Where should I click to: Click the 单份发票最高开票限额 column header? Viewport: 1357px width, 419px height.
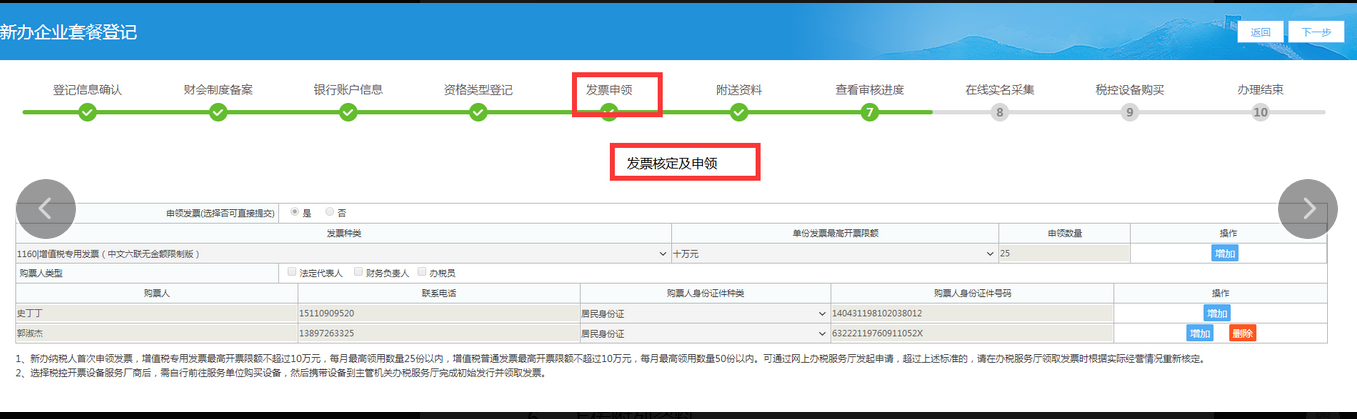[x=834, y=233]
